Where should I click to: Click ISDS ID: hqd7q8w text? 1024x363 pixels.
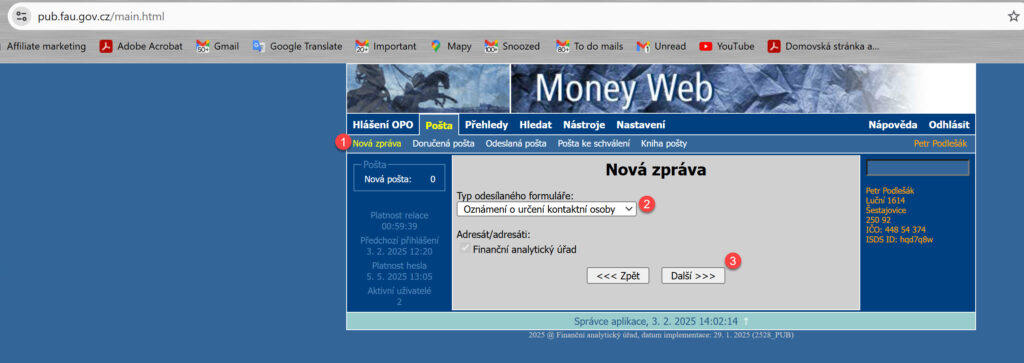pos(899,240)
